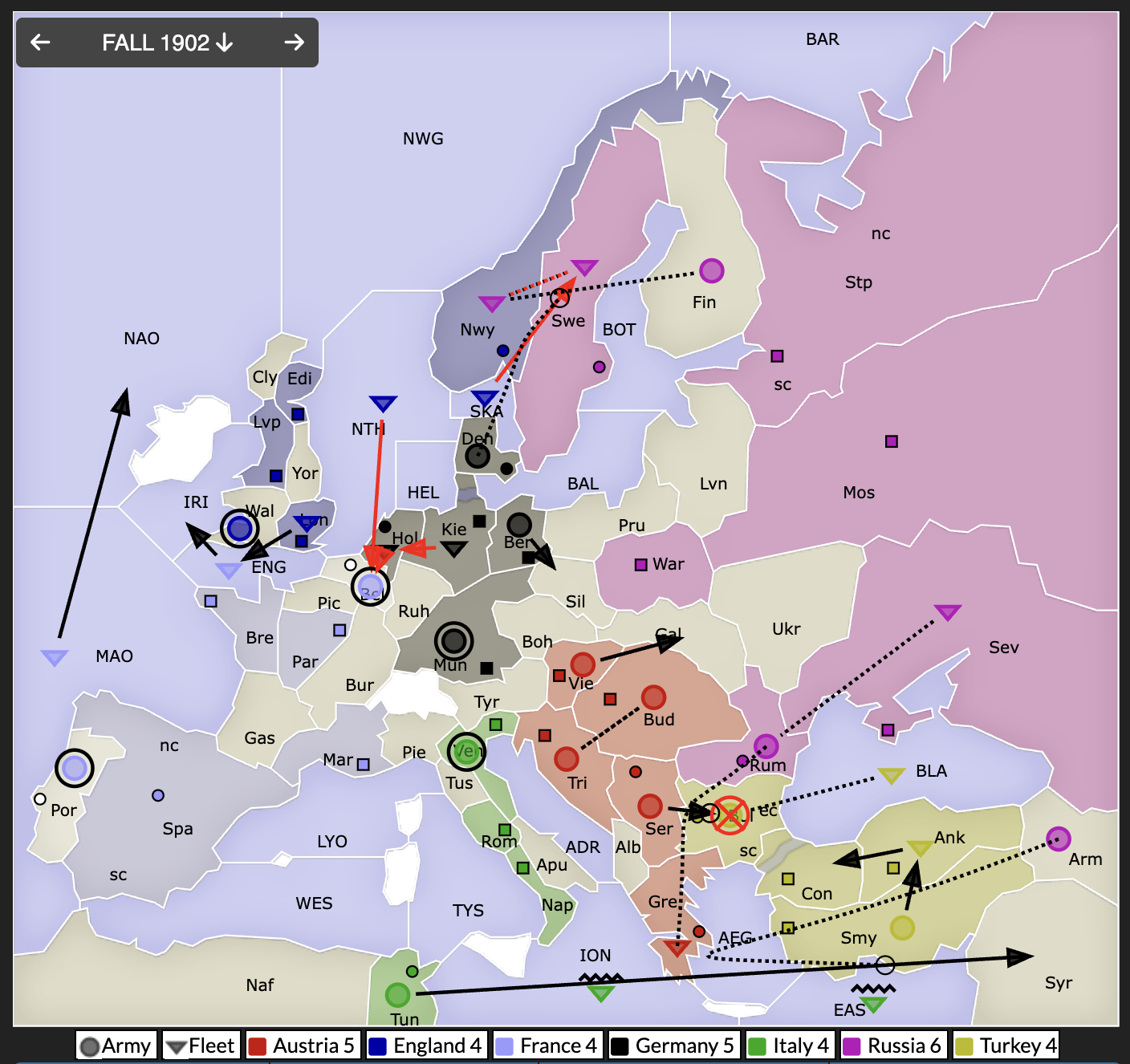The width and height of the screenshot is (1130, 1064).
Task: Click the BAL sea label
Action: (583, 484)
